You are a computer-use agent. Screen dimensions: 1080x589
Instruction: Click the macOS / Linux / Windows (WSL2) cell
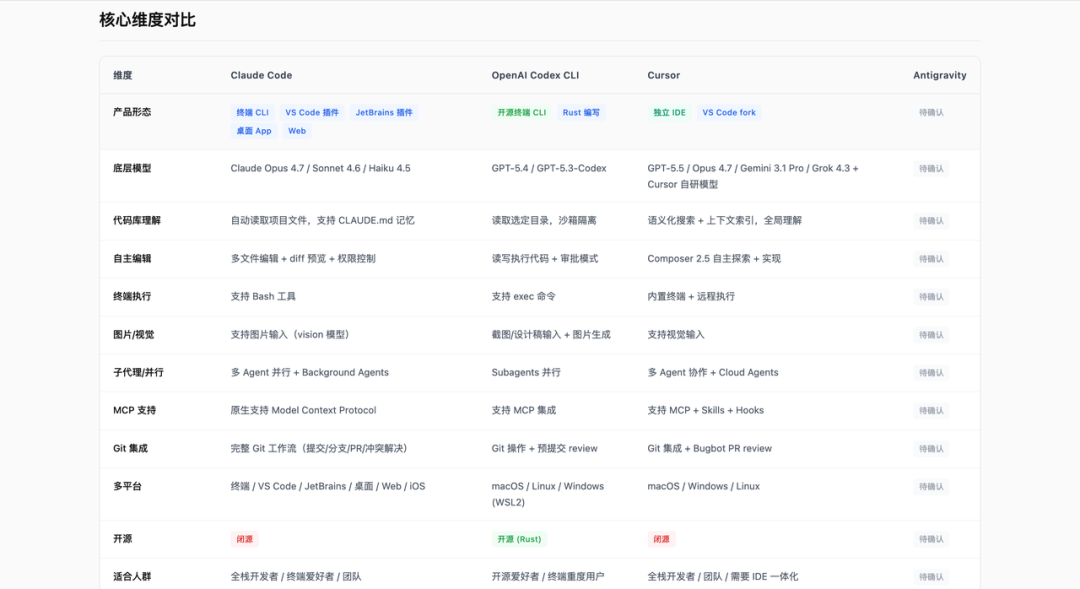tap(548, 494)
